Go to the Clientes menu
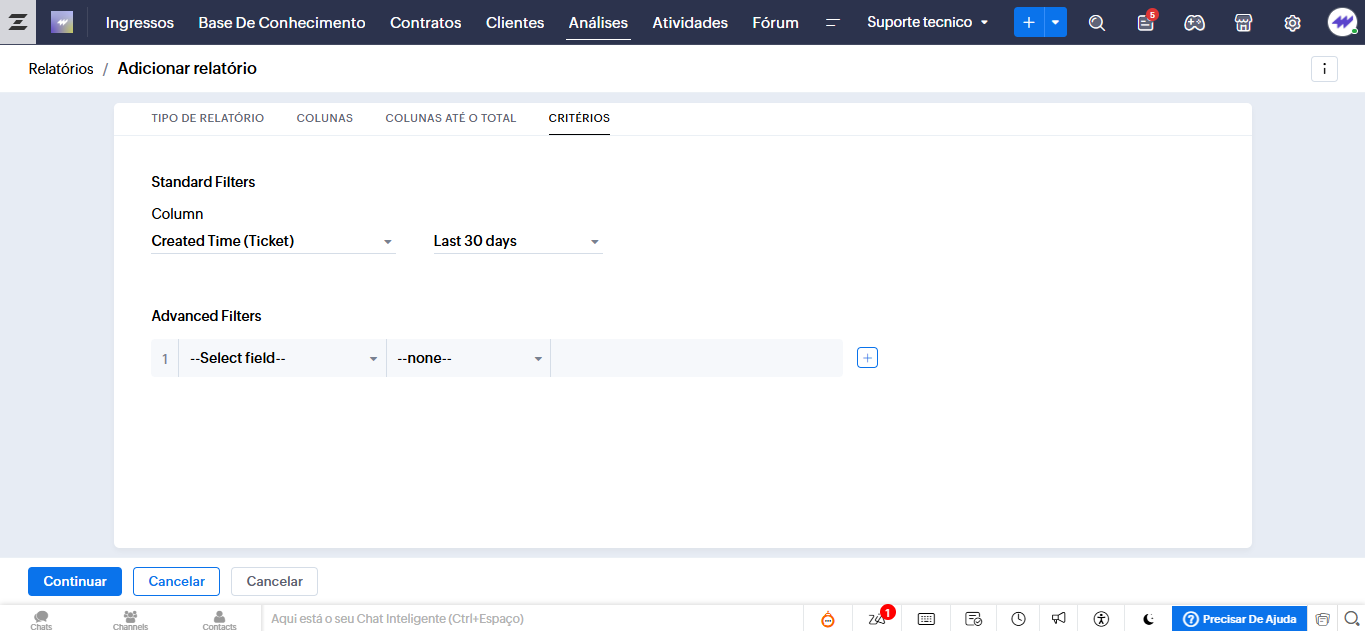 point(515,22)
